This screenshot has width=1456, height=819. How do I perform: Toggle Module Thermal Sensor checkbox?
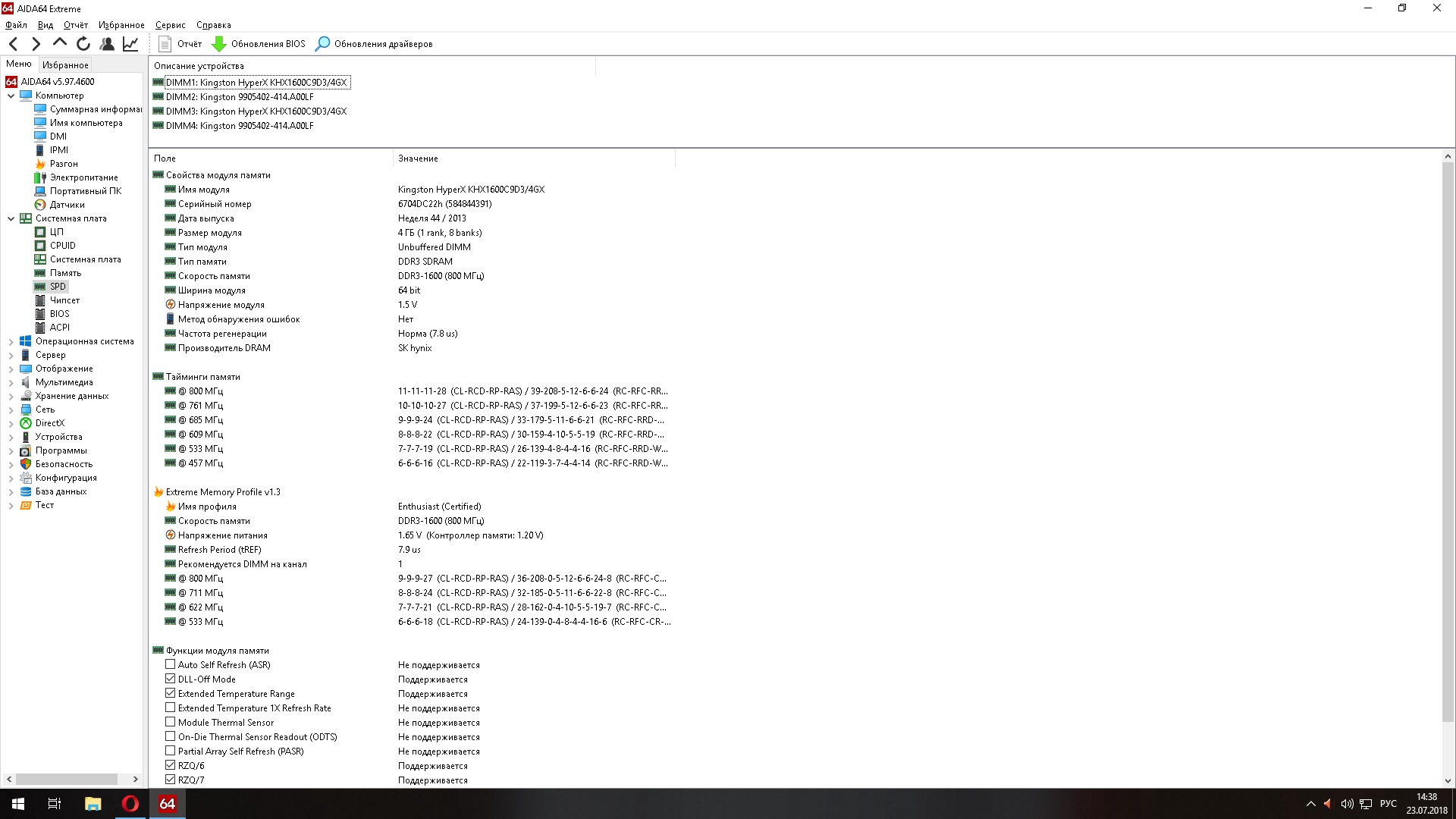click(171, 723)
